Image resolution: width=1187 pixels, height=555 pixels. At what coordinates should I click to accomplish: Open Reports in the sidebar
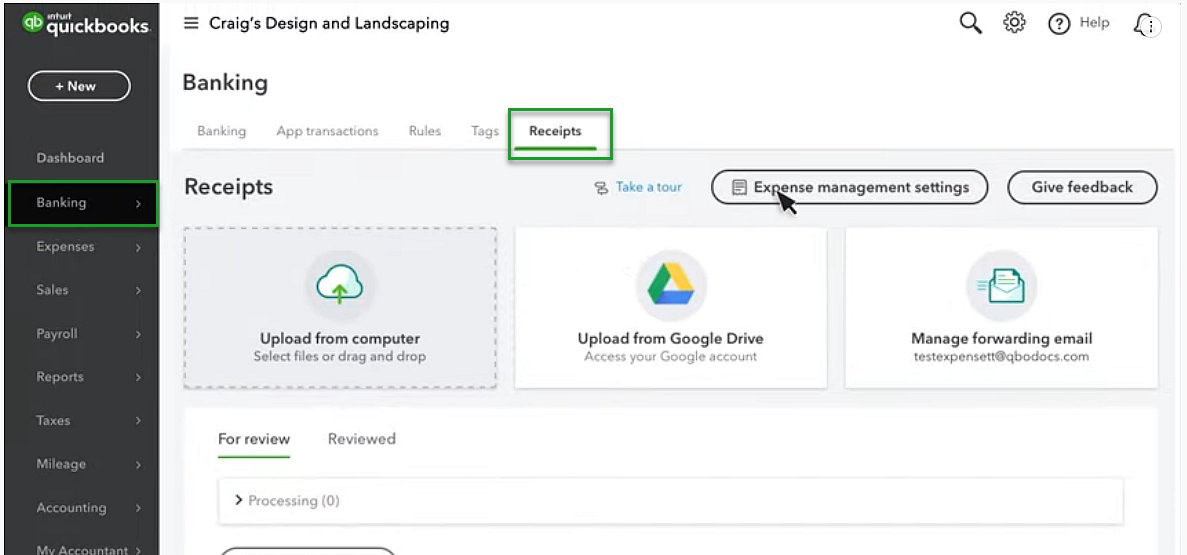(60, 377)
